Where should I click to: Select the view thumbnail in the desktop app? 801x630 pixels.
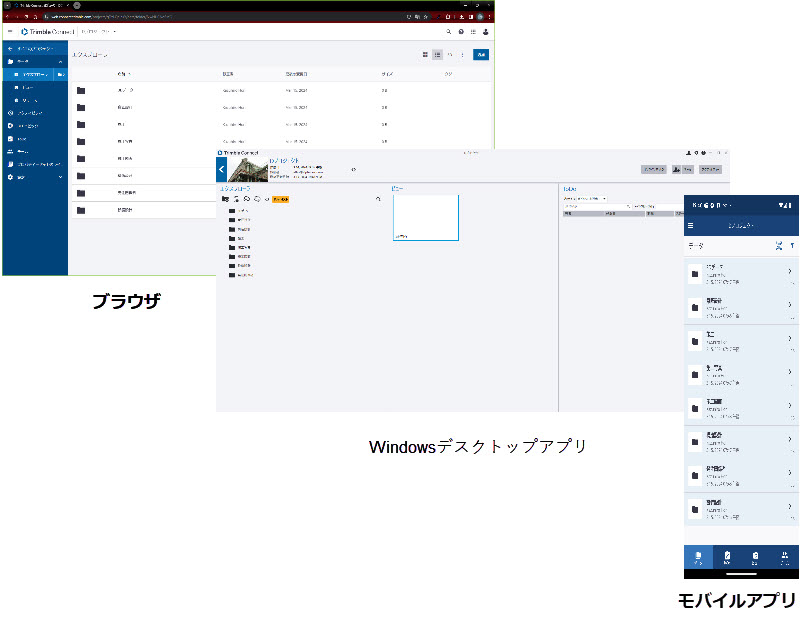point(426,218)
